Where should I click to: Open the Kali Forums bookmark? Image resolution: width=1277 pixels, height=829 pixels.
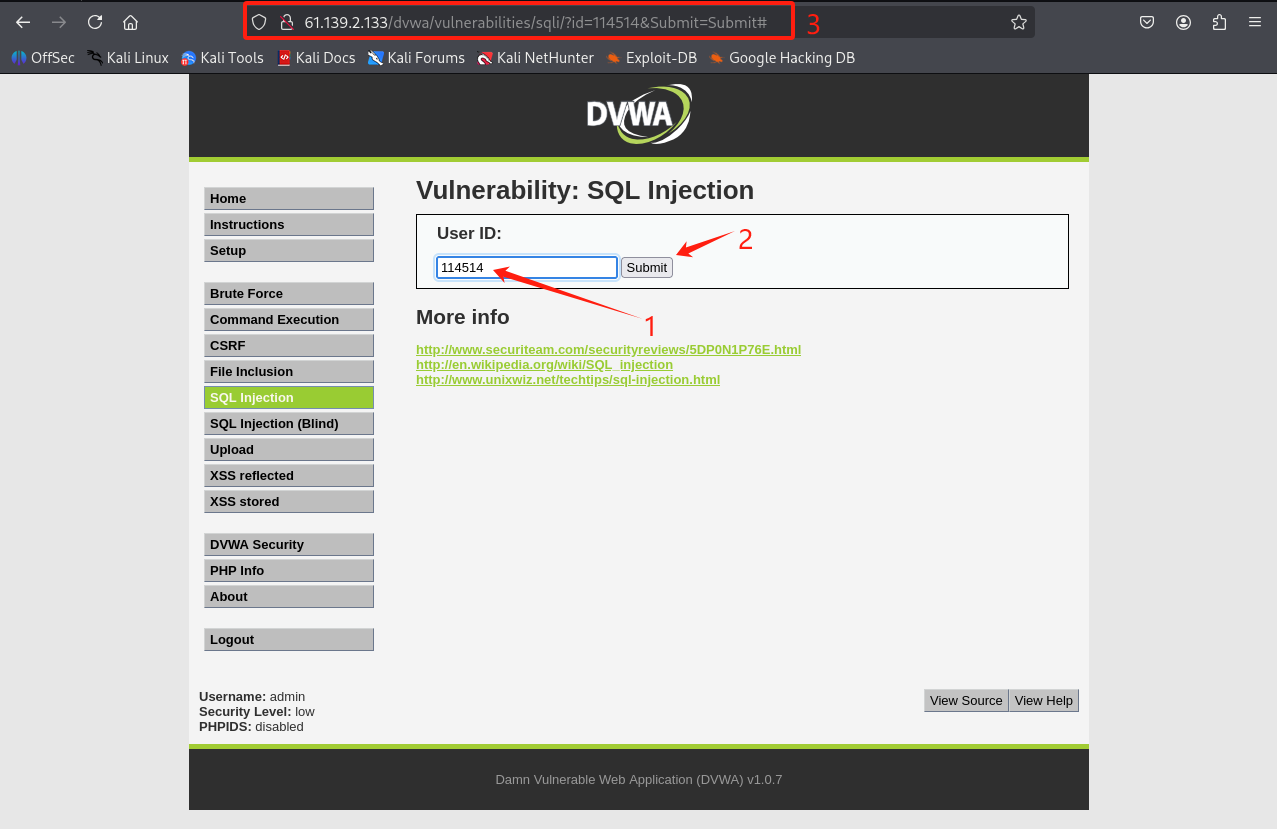[416, 58]
